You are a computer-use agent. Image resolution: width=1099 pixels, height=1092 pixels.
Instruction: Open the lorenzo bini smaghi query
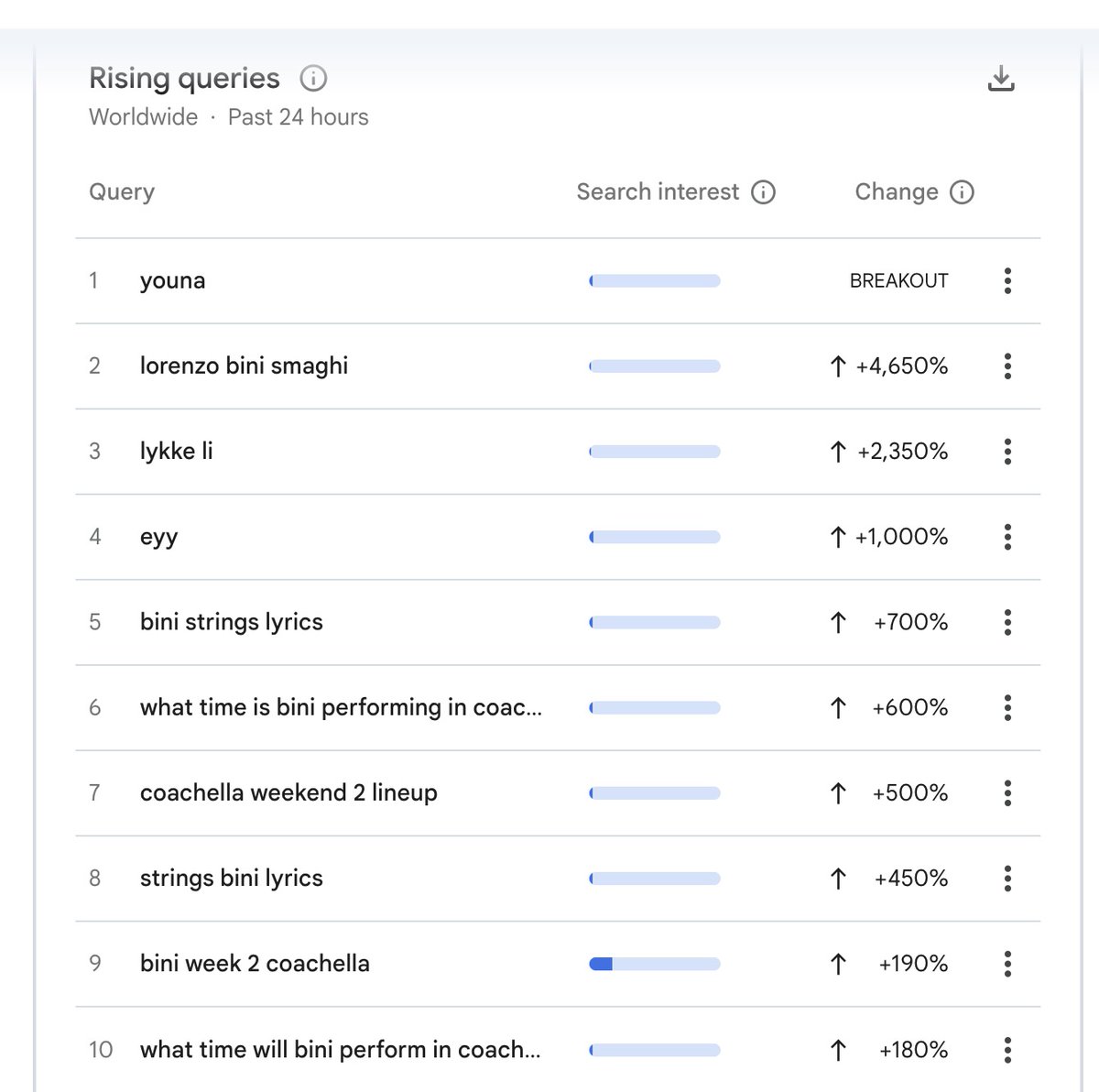tap(244, 366)
